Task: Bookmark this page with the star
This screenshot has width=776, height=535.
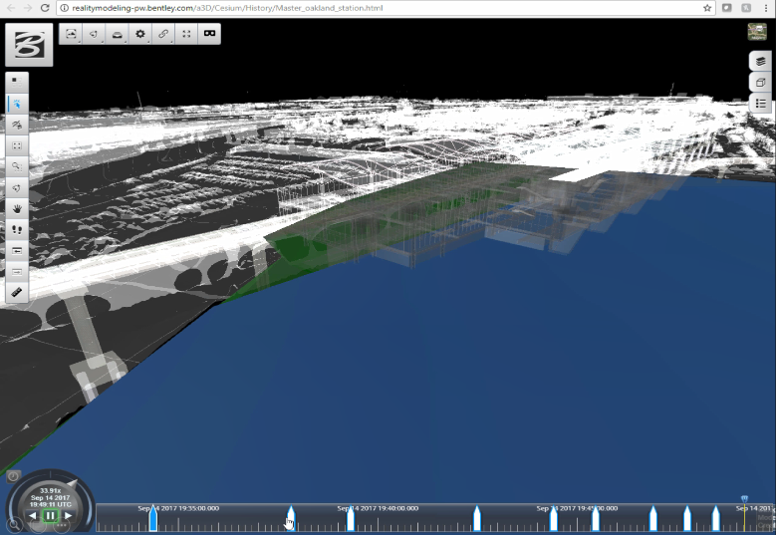Action: tap(707, 7)
